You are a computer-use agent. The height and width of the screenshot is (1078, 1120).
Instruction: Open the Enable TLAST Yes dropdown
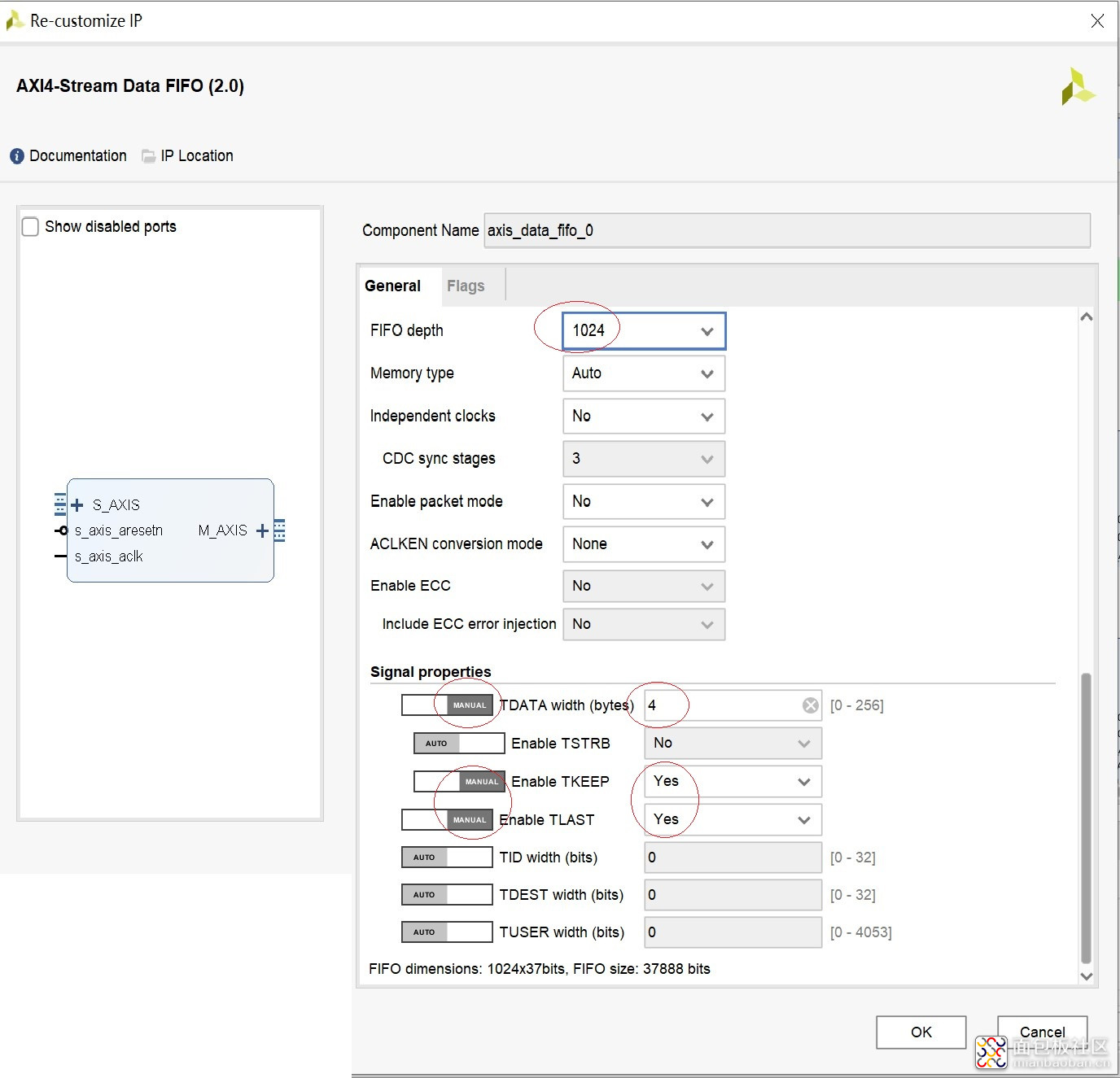[x=733, y=820]
